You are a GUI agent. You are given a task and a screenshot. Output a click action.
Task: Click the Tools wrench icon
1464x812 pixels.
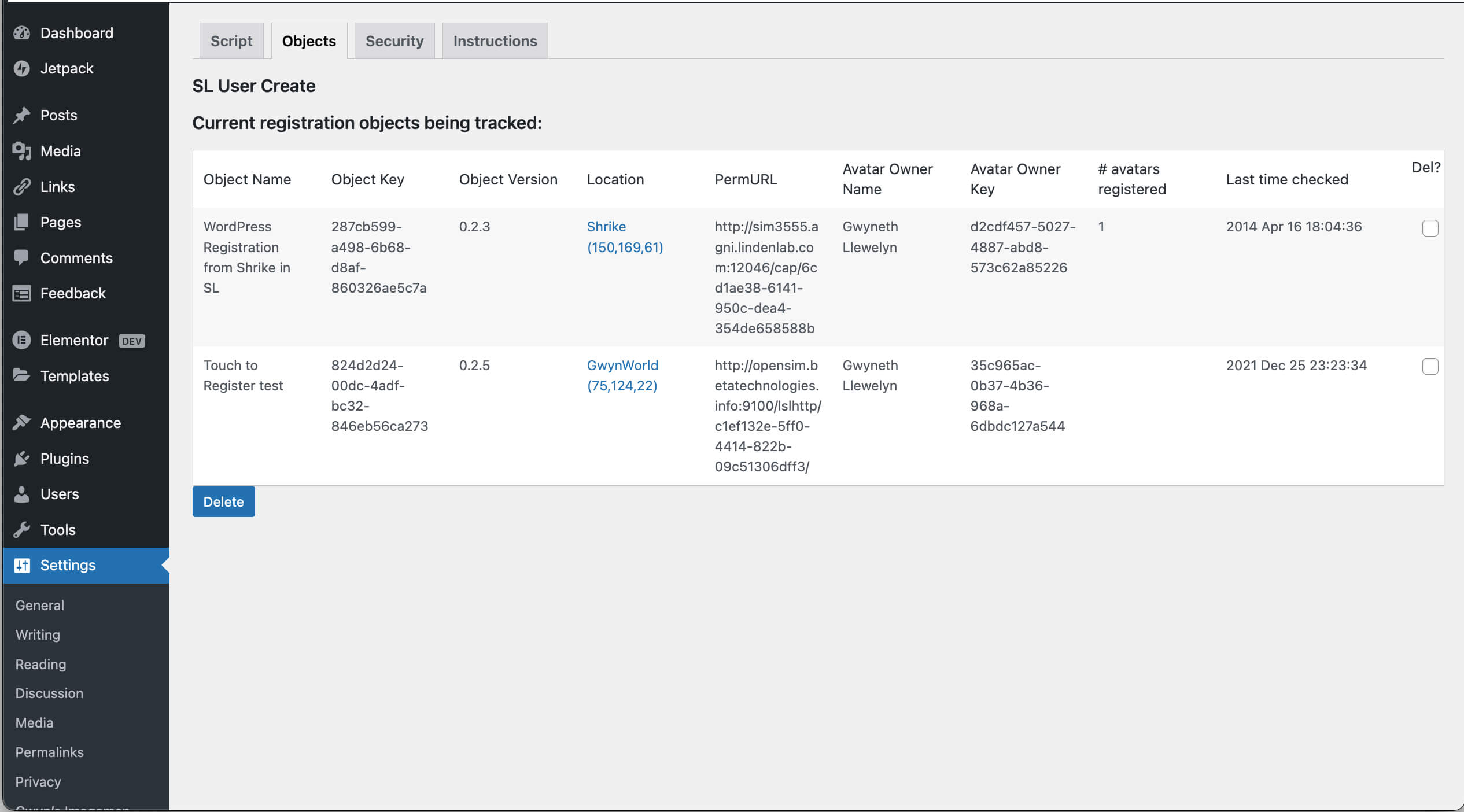[x=22, y=530]
